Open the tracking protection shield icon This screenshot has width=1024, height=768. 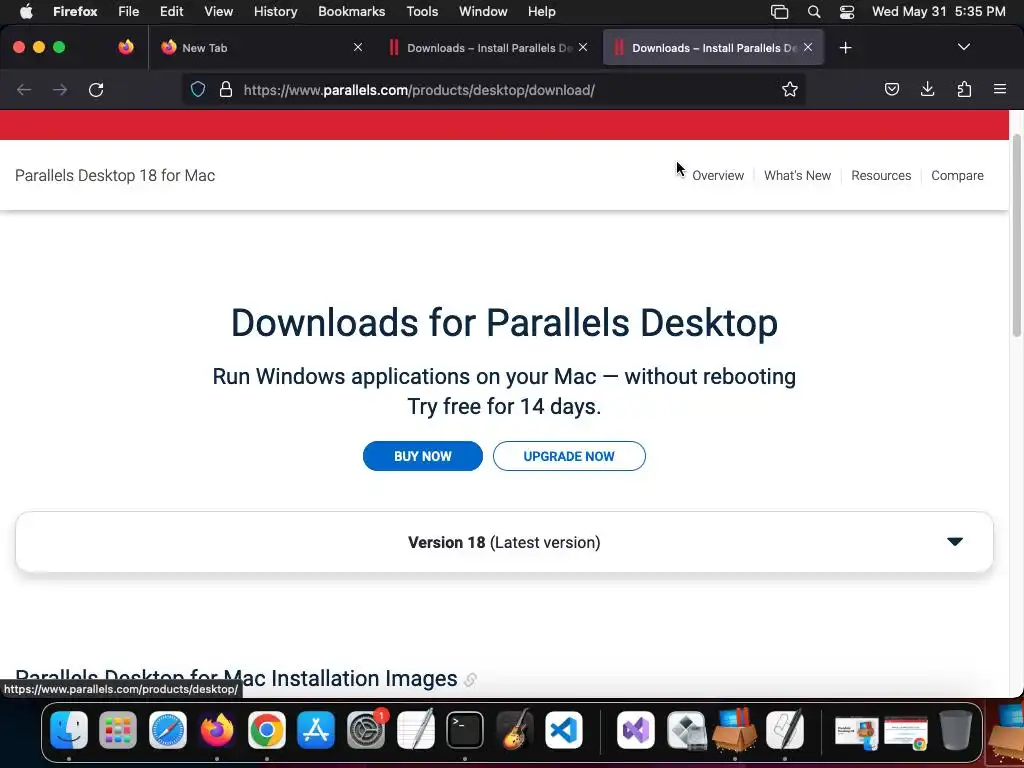[x=198, y=89]
